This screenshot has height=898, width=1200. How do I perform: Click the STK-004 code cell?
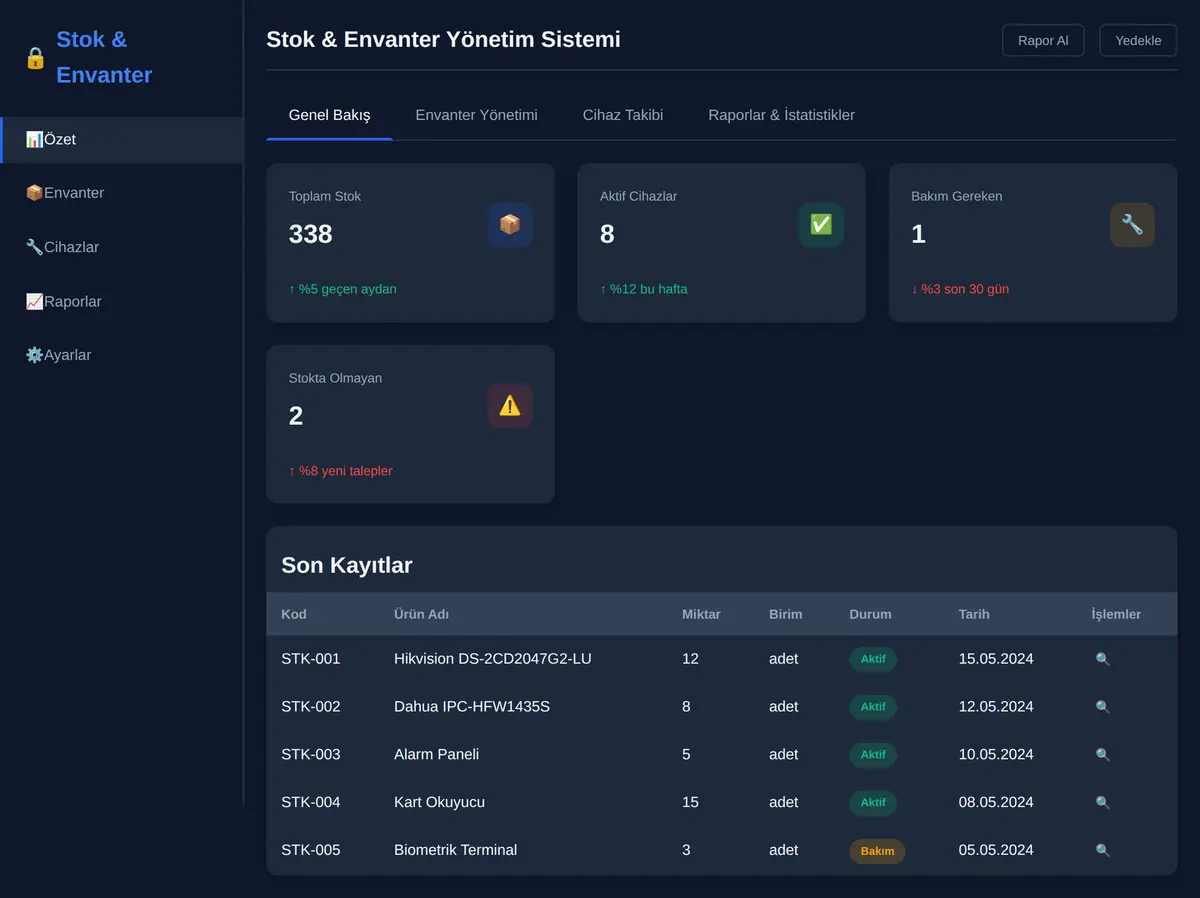[311, 803]
